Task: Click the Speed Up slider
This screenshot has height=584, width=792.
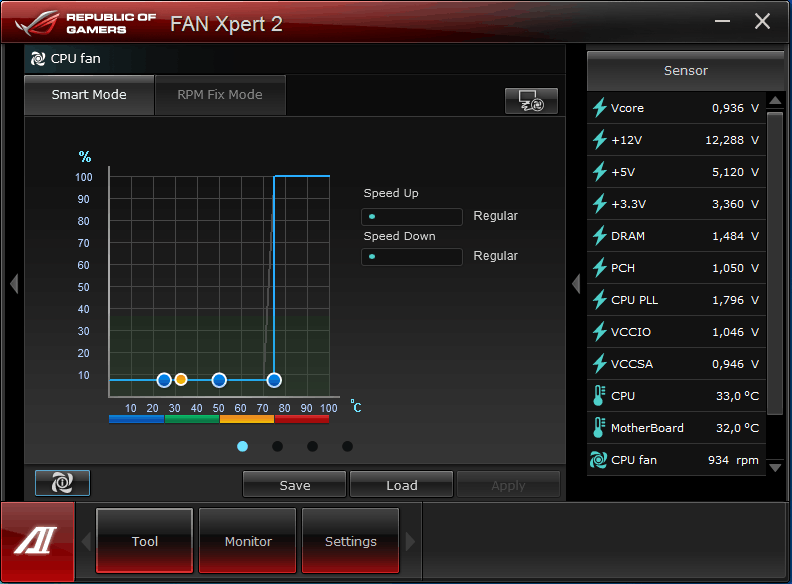Action: click(x=412, y=217)
